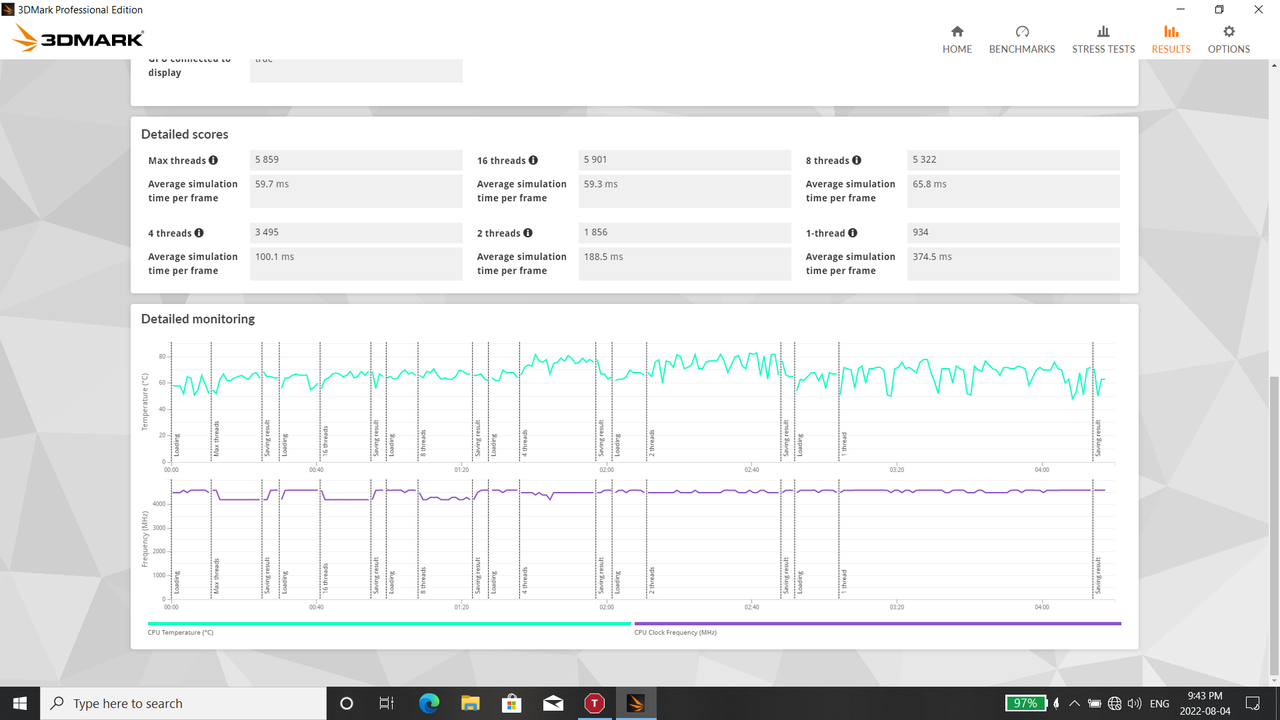Open the HOME screen in 3DMark
The width and height of the screenshot is (1280, 720).
pyautogui.click(x=957, y=38)
